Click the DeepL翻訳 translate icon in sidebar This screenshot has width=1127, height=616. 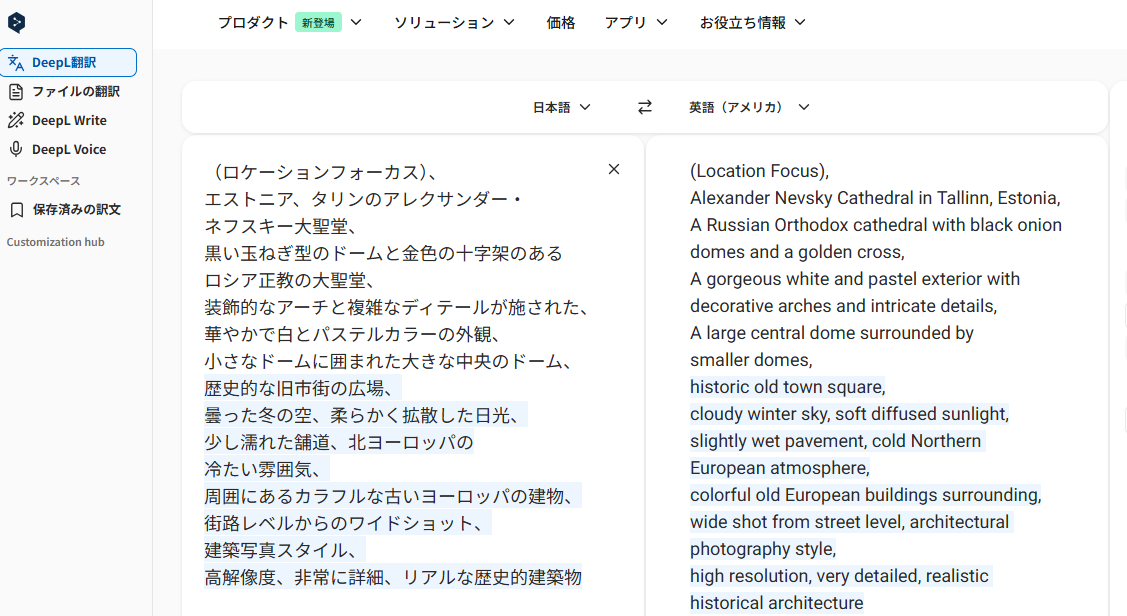point(16,62)
